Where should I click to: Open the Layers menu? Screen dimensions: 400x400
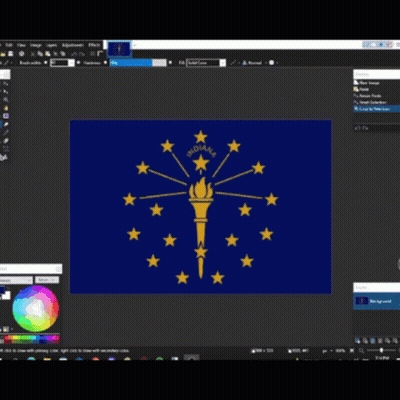coord(52,45)
